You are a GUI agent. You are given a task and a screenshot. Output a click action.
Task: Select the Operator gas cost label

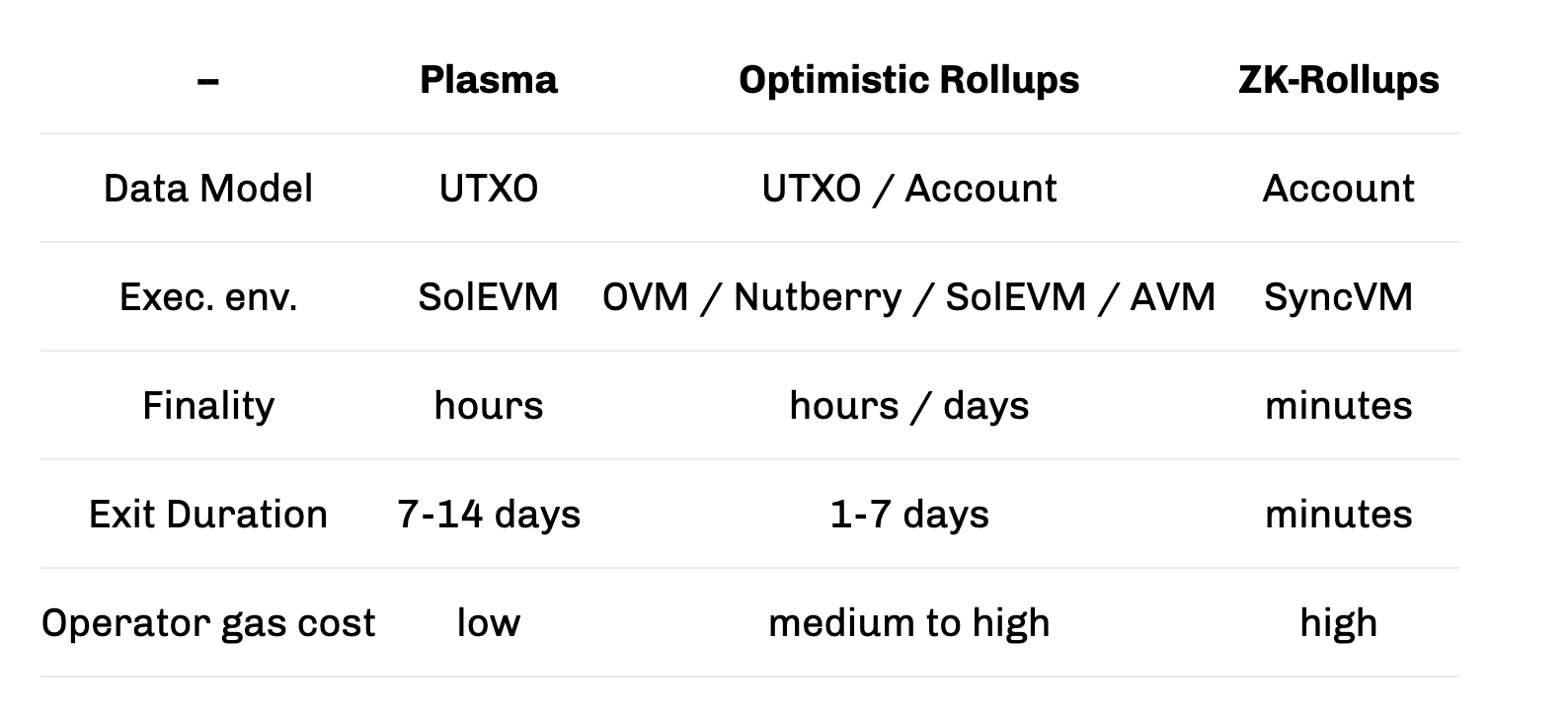pos(208,623)
